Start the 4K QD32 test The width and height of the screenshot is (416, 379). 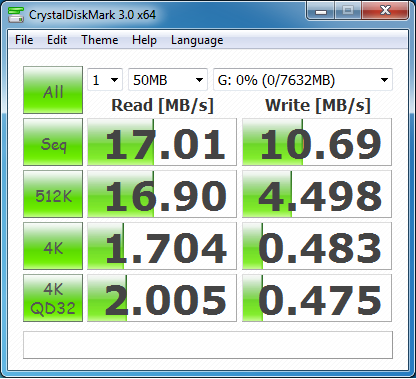pyautogui.click(x=53, y=298)
